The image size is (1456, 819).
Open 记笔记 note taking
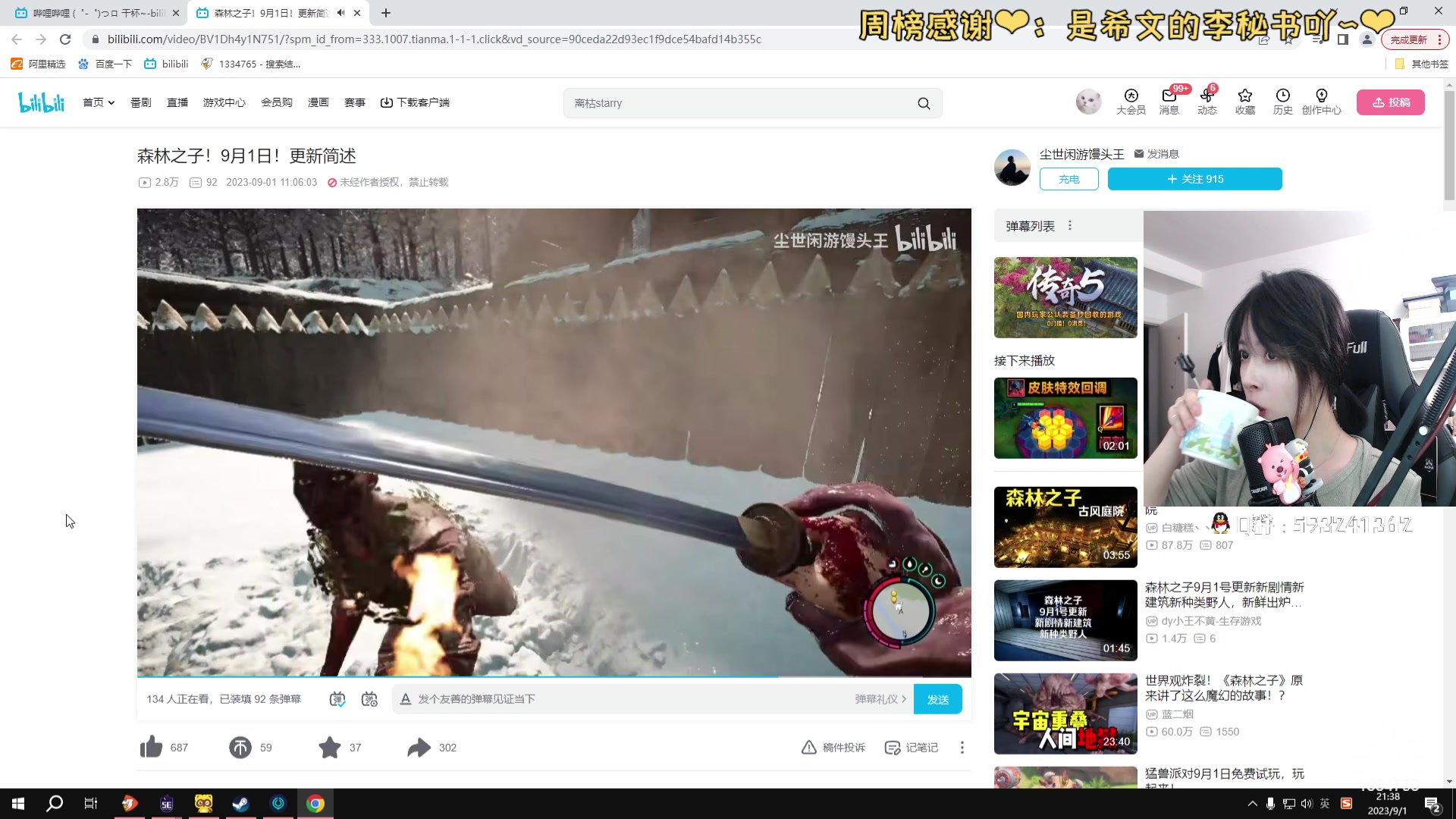pos(912,747)
